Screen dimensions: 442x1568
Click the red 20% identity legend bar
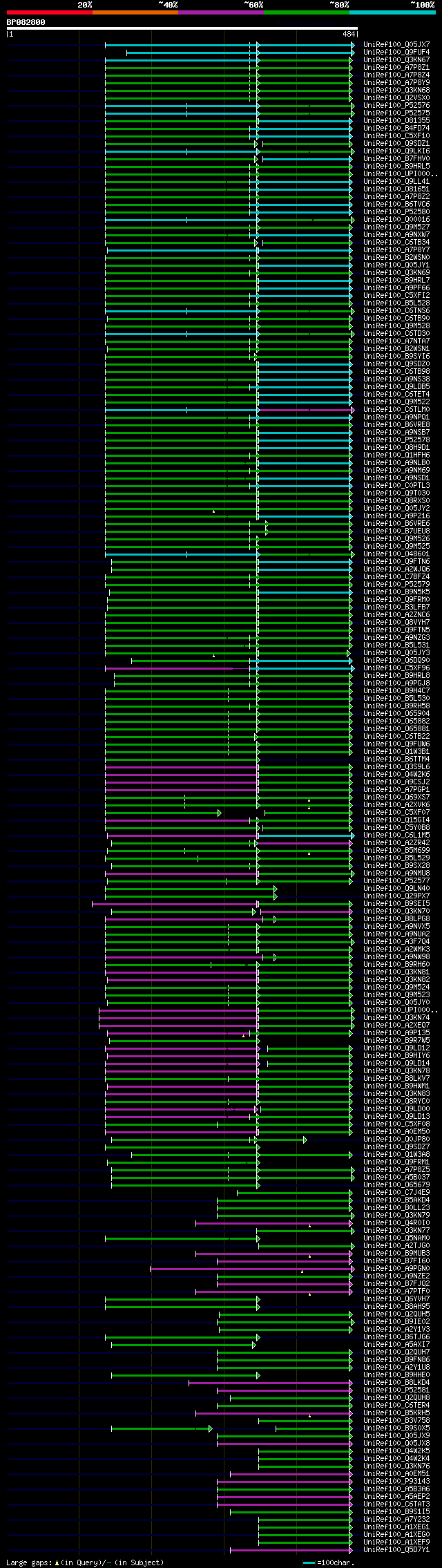[49, 12]
